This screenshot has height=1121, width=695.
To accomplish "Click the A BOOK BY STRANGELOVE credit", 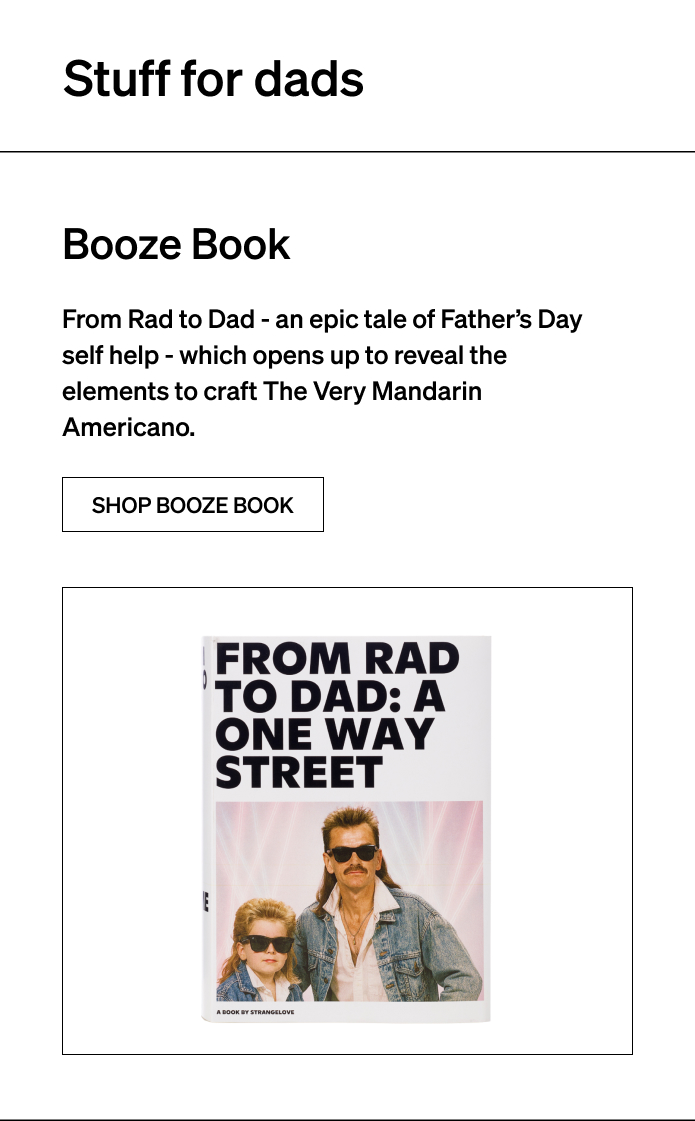I will coord(255,1012).
